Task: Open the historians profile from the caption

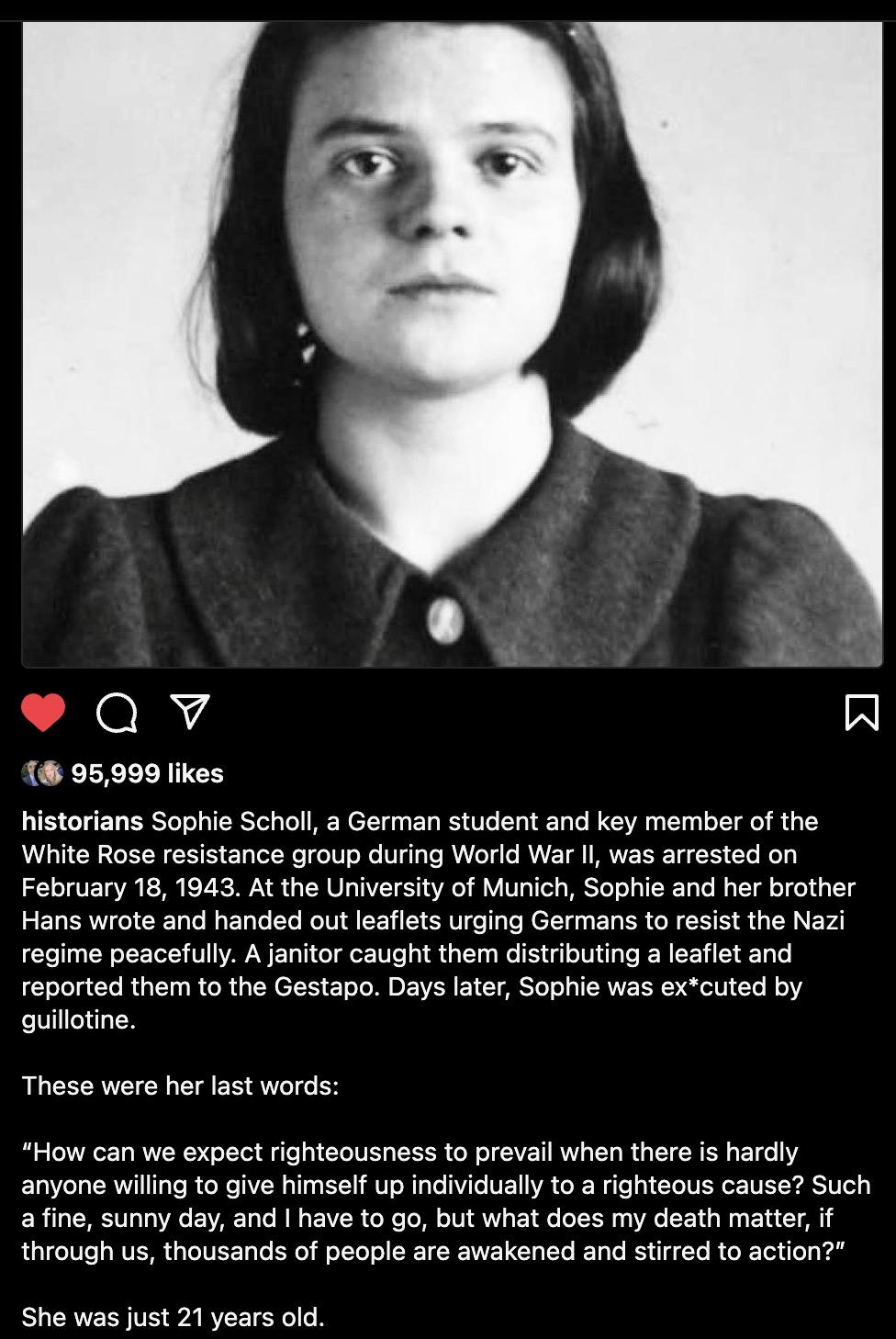Action: pos(83,821)
